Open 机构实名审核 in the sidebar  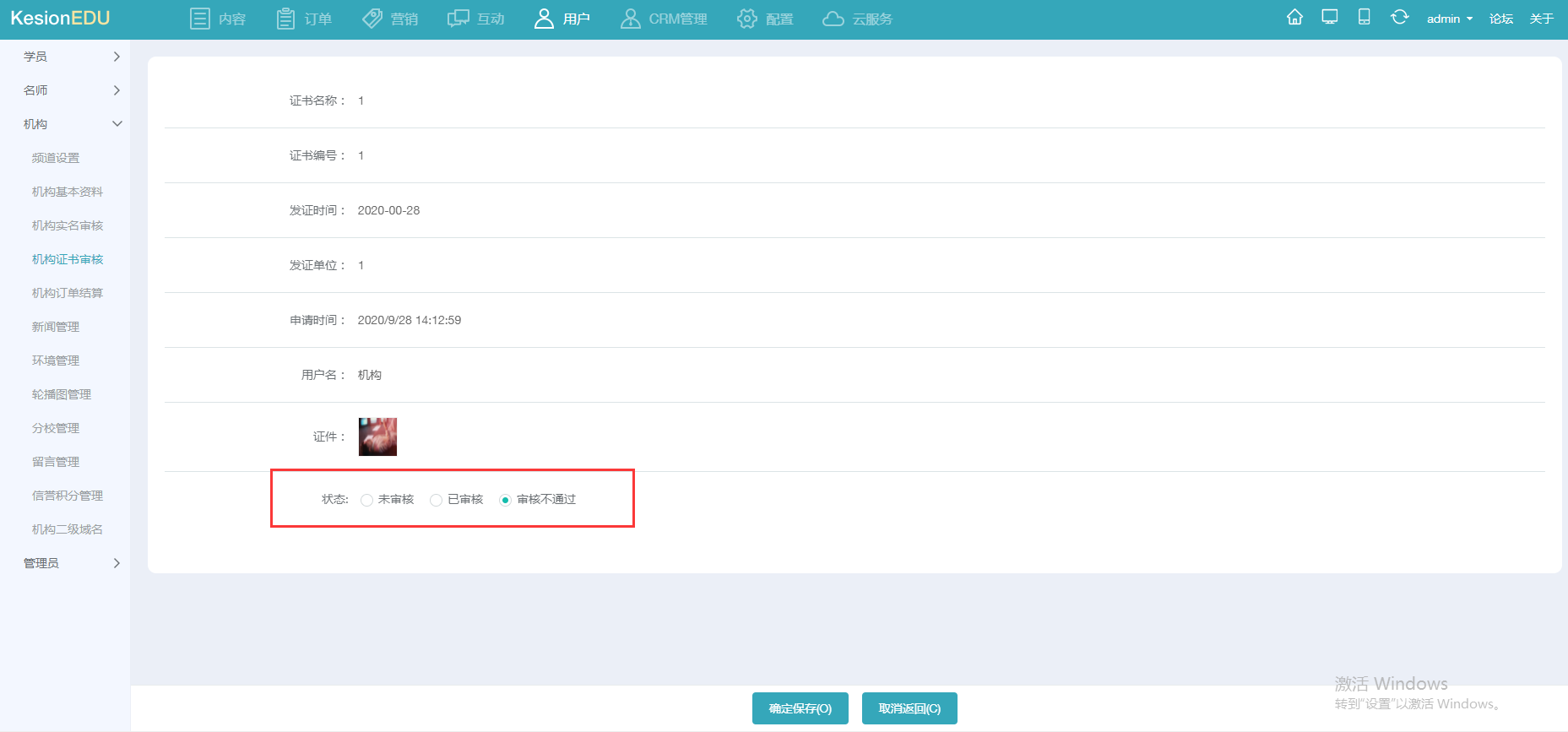tap(68, 225)
